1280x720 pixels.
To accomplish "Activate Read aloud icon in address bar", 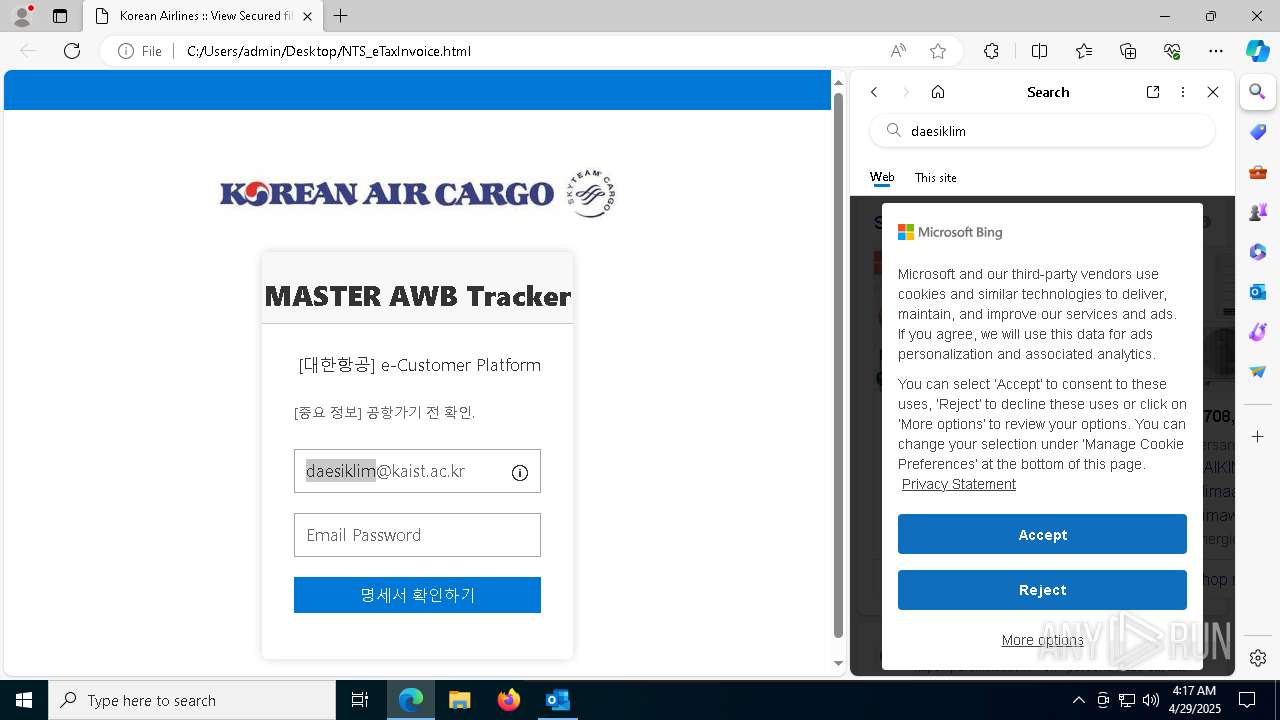I will click(x=898, y=51).
